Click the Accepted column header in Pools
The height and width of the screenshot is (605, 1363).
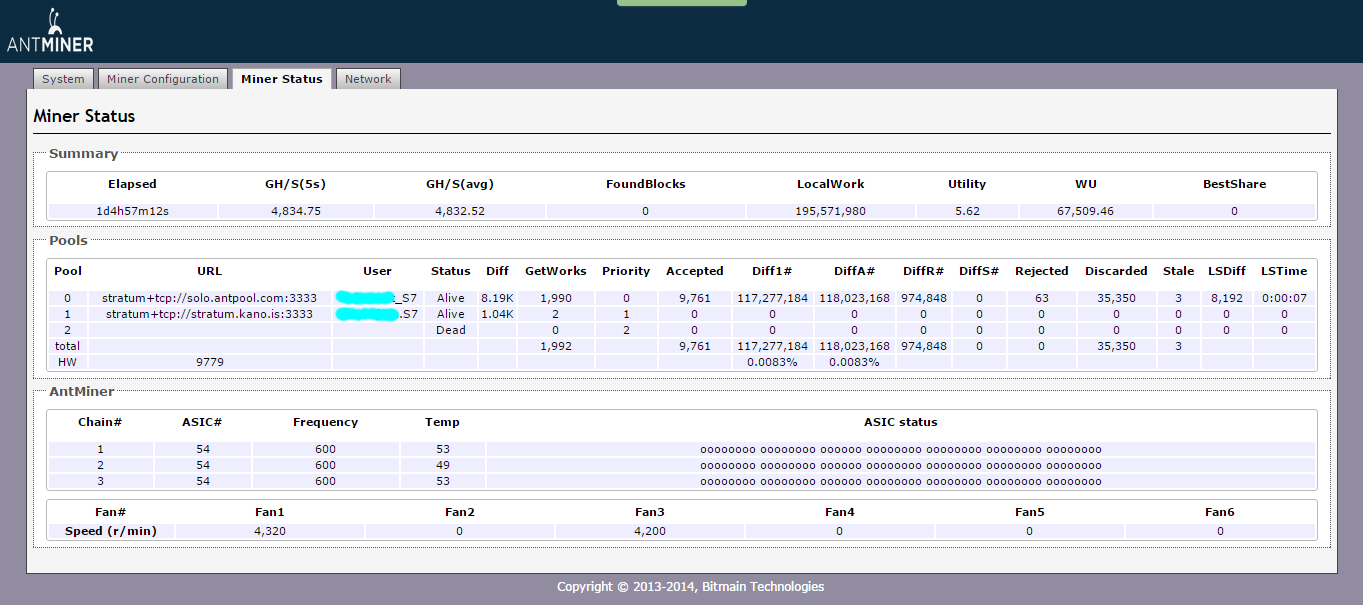(694, 271)
